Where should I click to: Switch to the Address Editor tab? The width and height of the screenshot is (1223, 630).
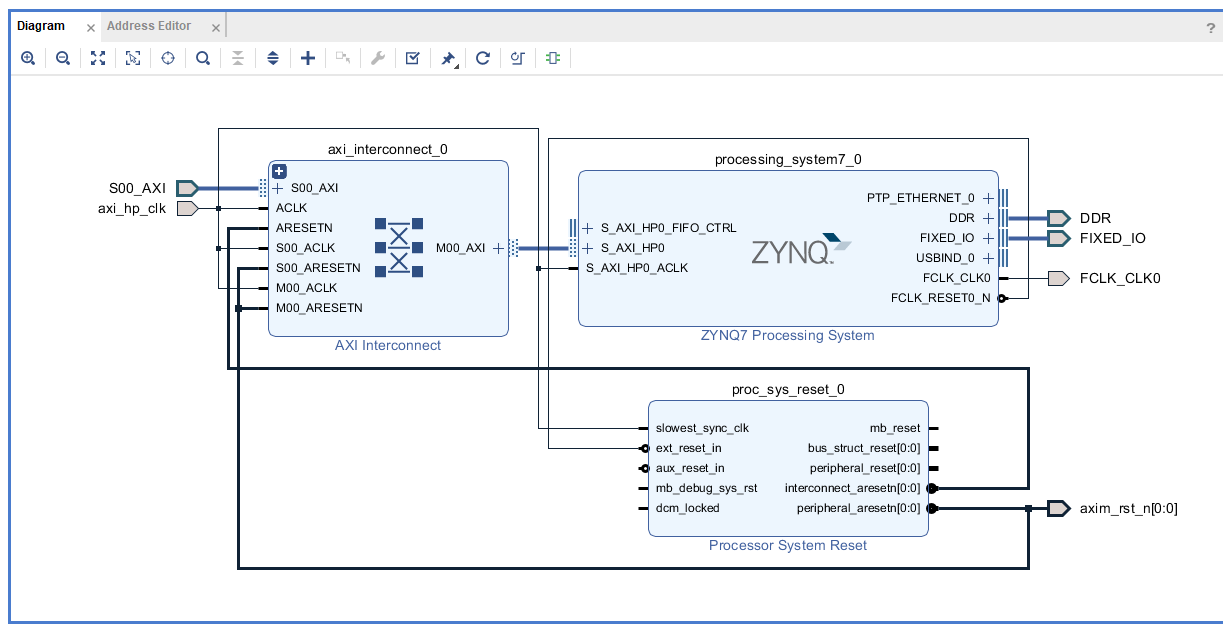(149, 26)
